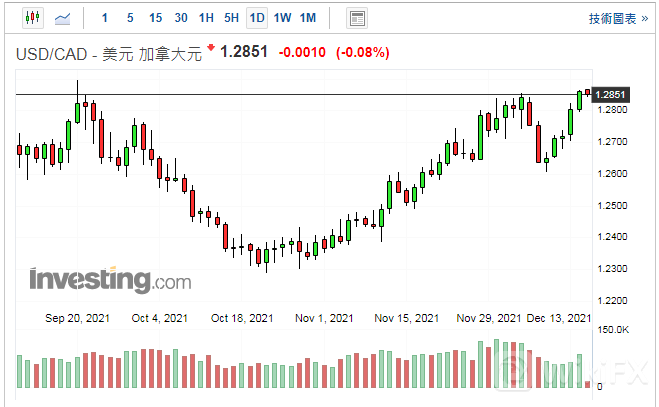Image resolution: width=659 pixels, height=407 pixels.
Task: Open the news panel icon in toolbar
Action: pos(356,18)
